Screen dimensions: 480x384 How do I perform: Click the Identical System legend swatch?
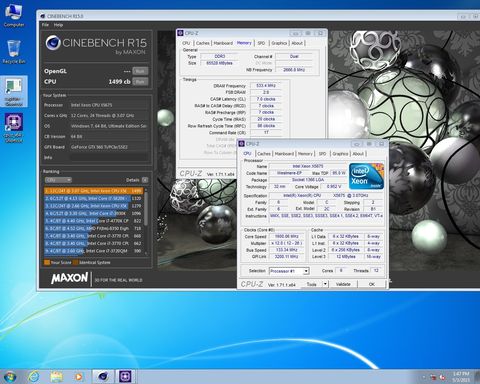75,263
